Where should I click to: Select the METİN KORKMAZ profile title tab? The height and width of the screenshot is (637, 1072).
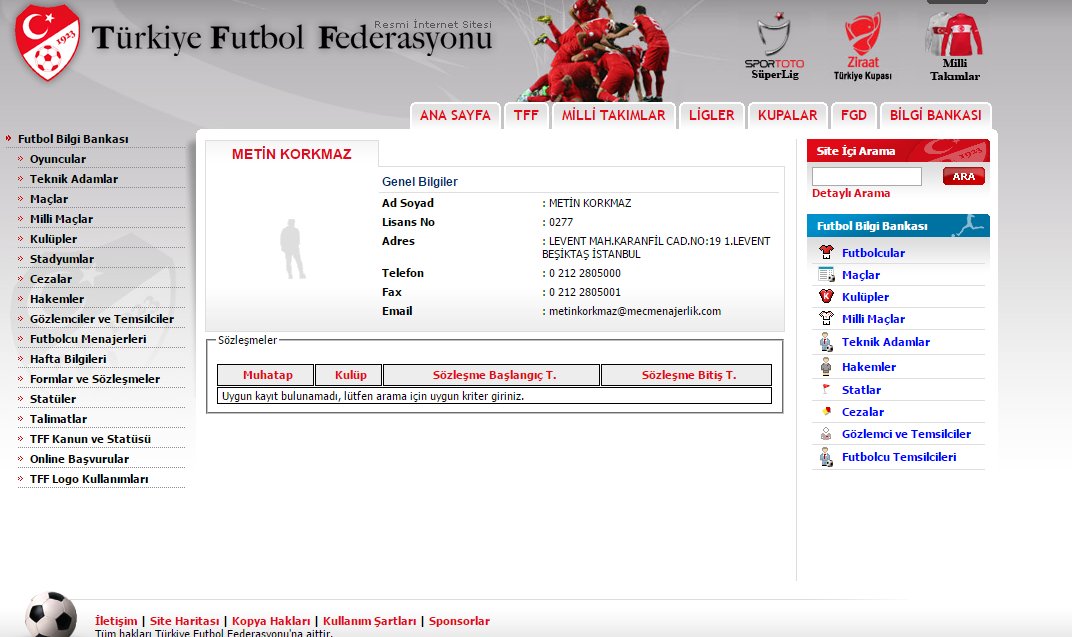click(292, 154)
